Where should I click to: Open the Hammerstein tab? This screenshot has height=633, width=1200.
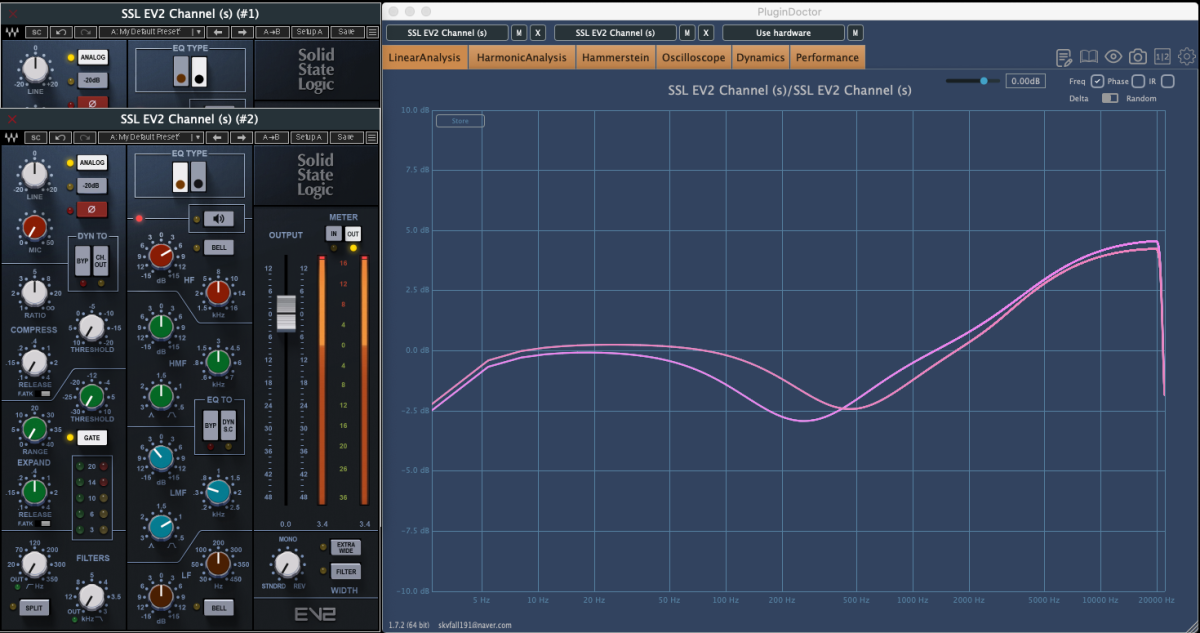pyautogui.click(x=615, y=57)
